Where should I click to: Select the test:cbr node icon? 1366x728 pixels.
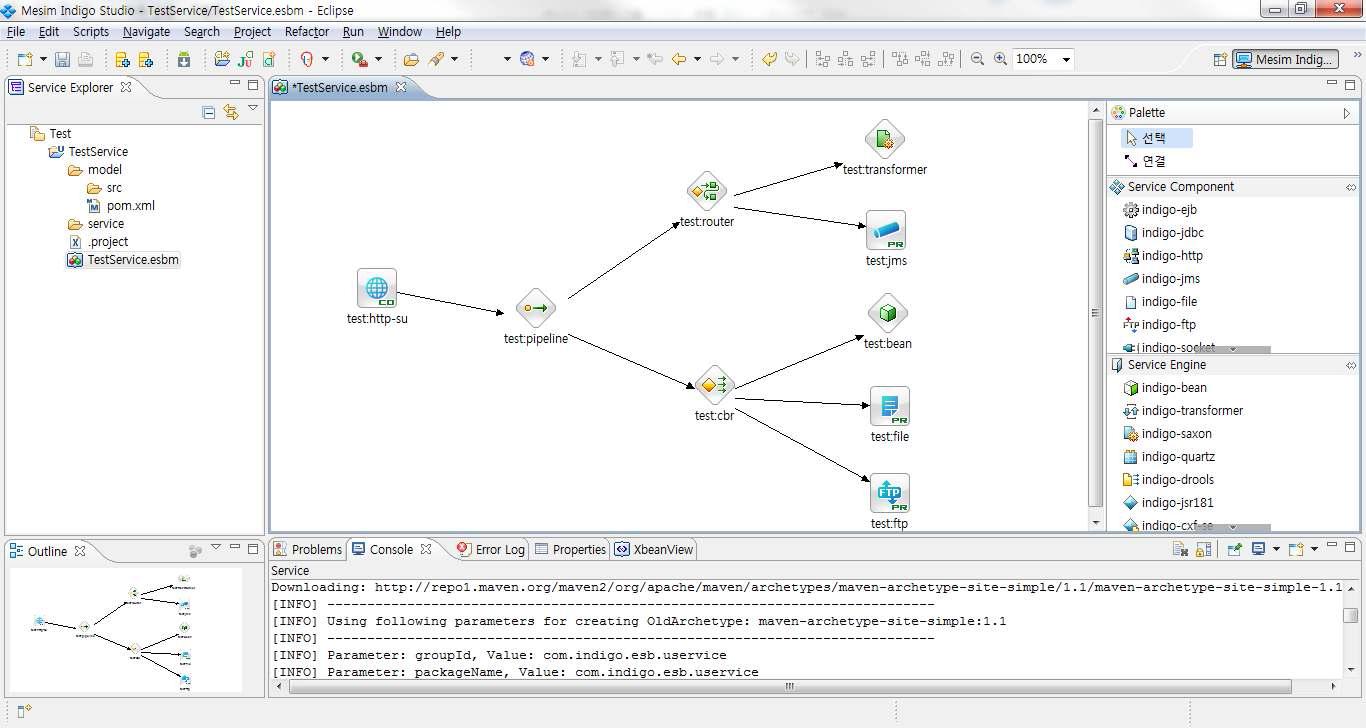coord(714,385)
